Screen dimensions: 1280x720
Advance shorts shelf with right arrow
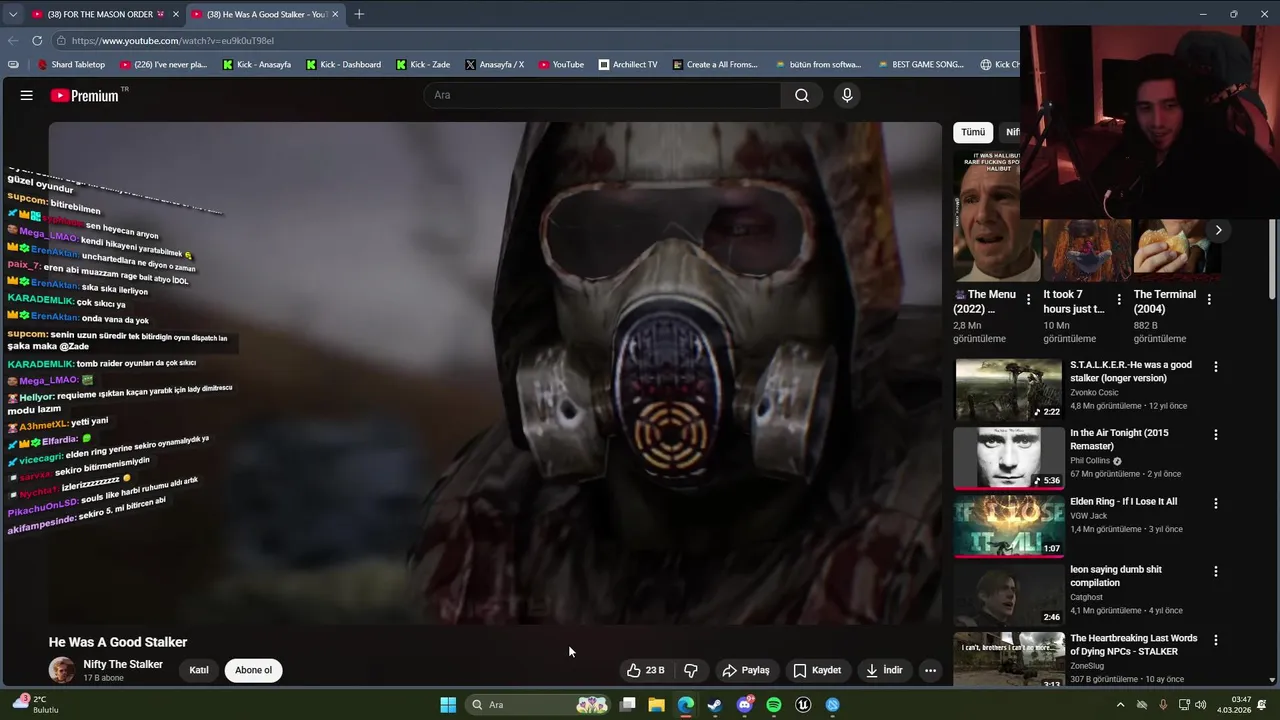pos(1218,230)
